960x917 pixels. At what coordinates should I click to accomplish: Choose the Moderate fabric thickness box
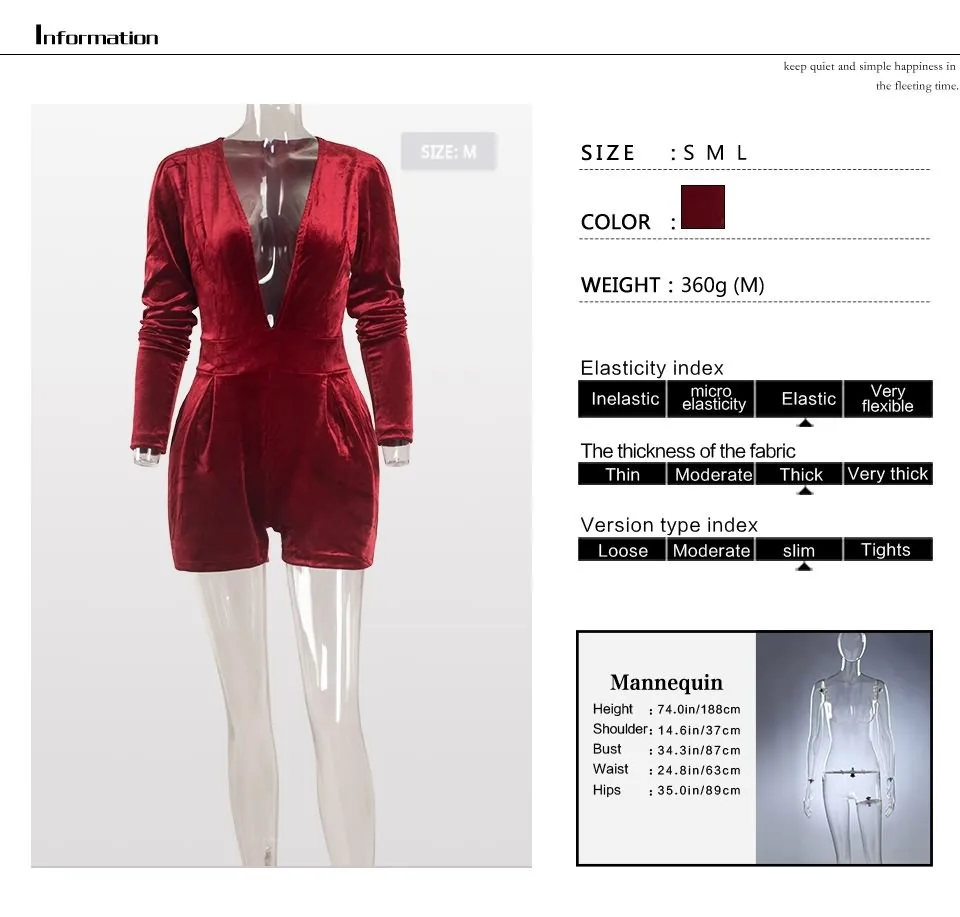point(711,474)
